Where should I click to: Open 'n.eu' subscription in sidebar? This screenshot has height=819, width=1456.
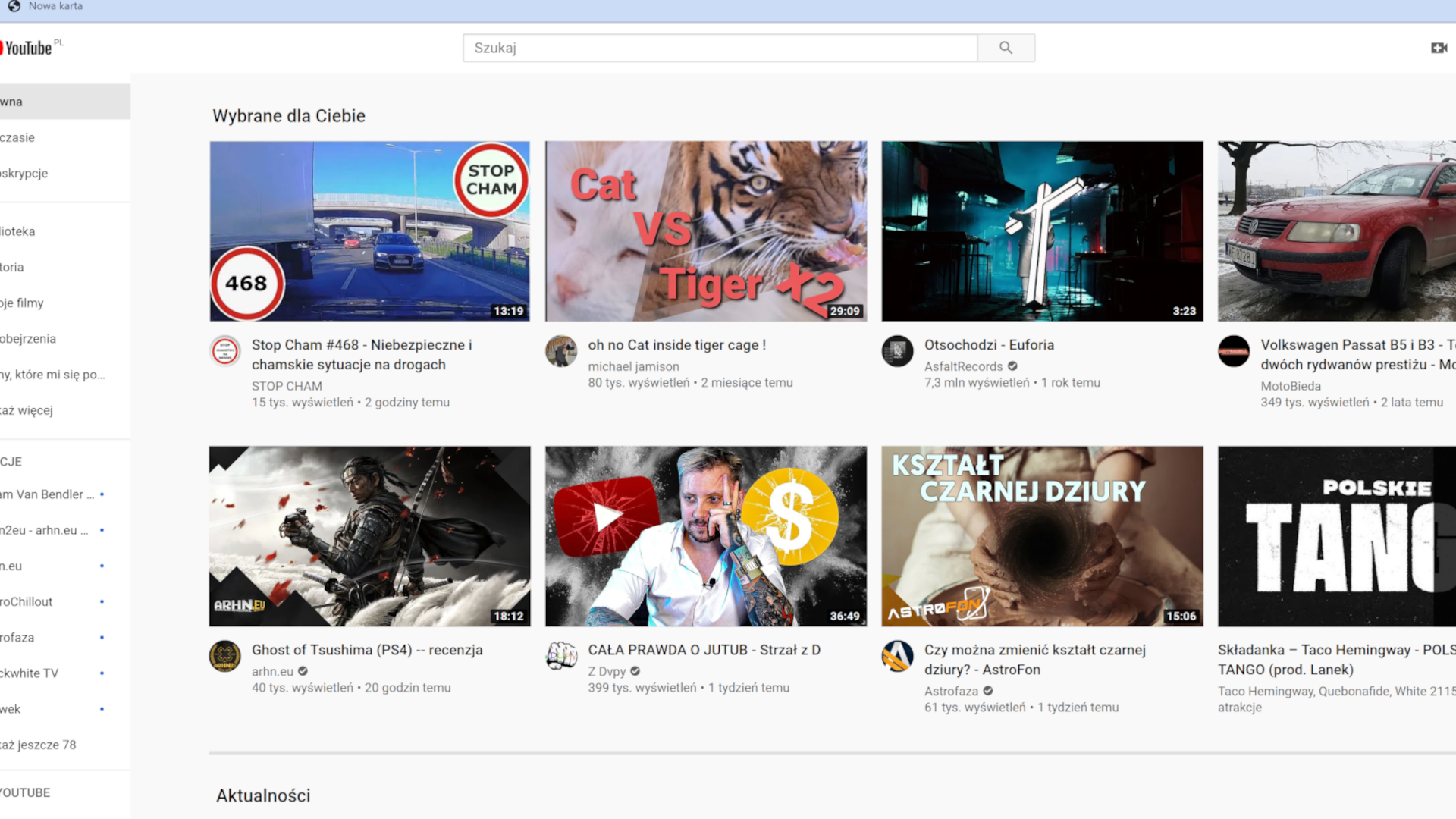pyautogui.click(x=65, y=566)
